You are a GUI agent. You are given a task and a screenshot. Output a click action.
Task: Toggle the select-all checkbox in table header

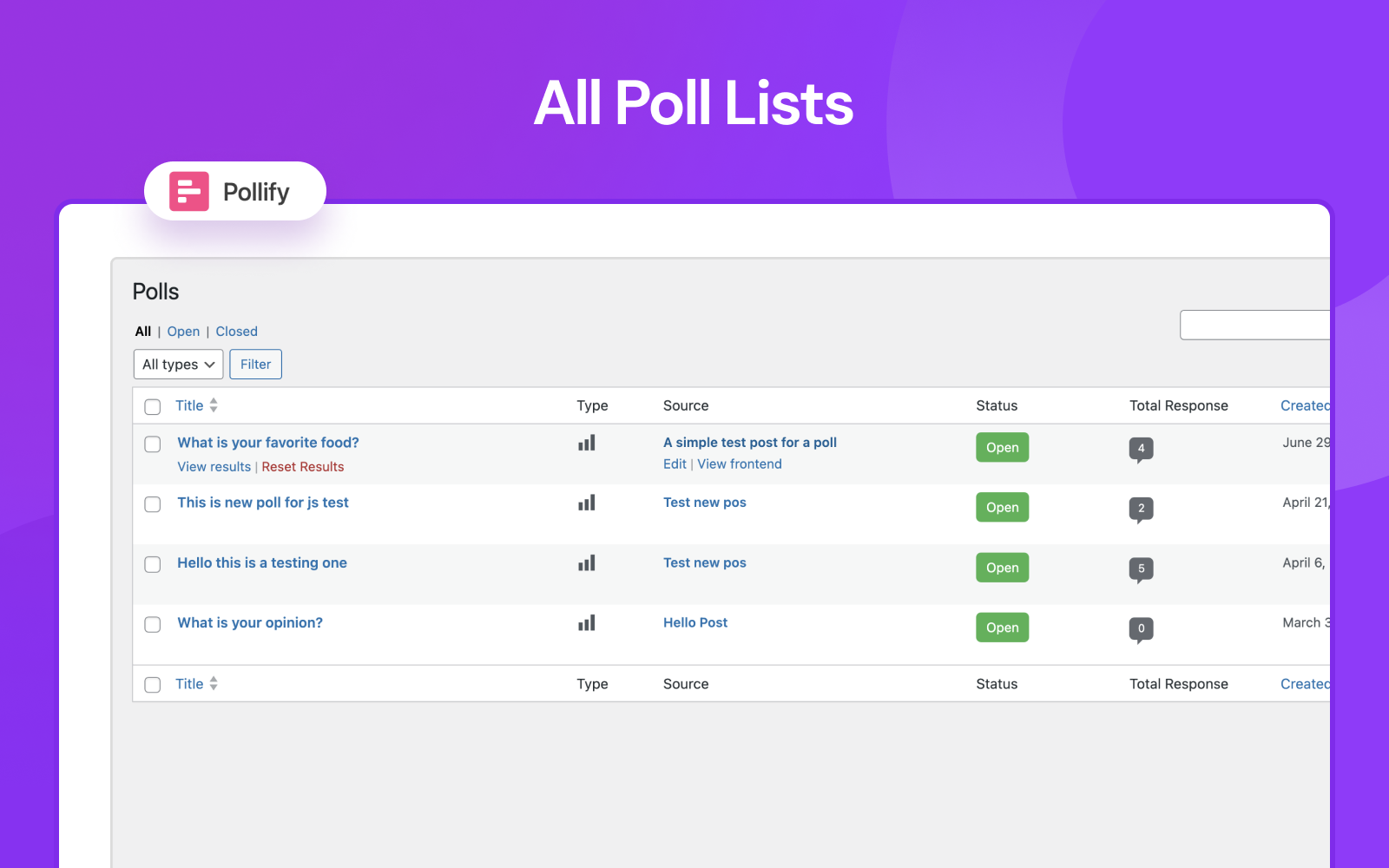tap(153, 406)
